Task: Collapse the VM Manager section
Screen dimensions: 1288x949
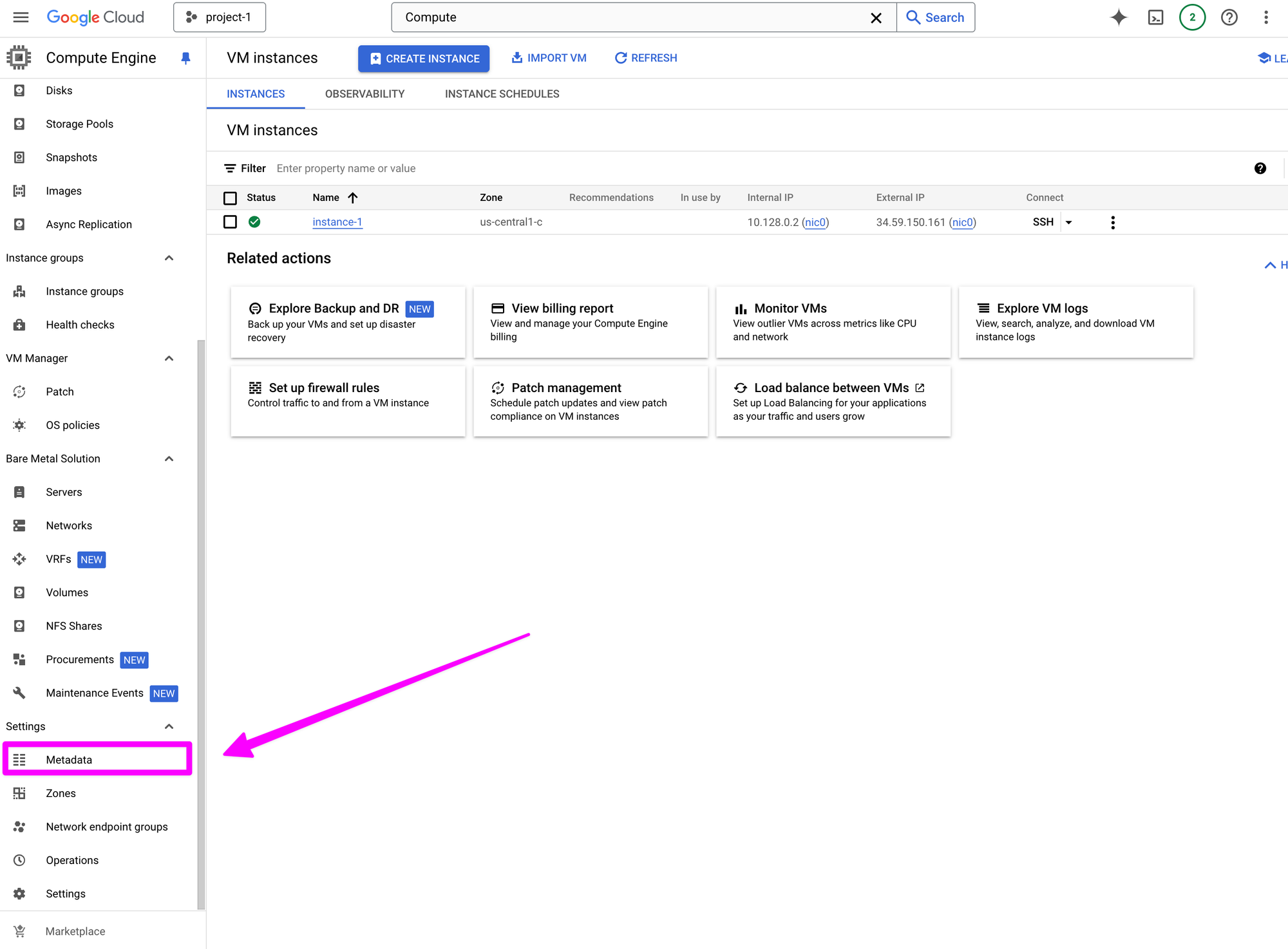Action: [169, 359]
